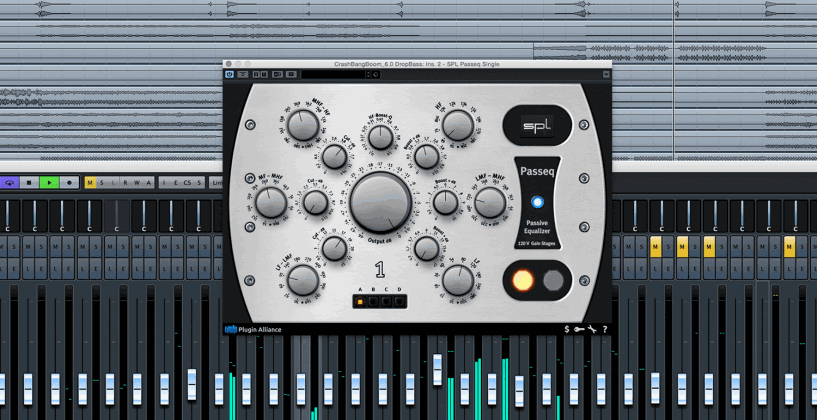Click the MF-MHF frequency knob
This screenshot has height=420, width=817.
[x=271, y=203]
